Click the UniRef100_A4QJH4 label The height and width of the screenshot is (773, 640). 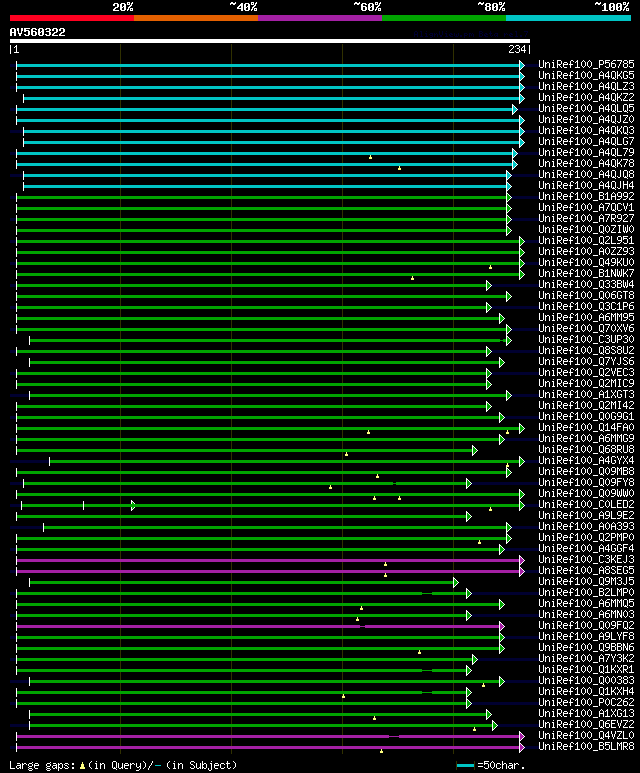point(586,185)
